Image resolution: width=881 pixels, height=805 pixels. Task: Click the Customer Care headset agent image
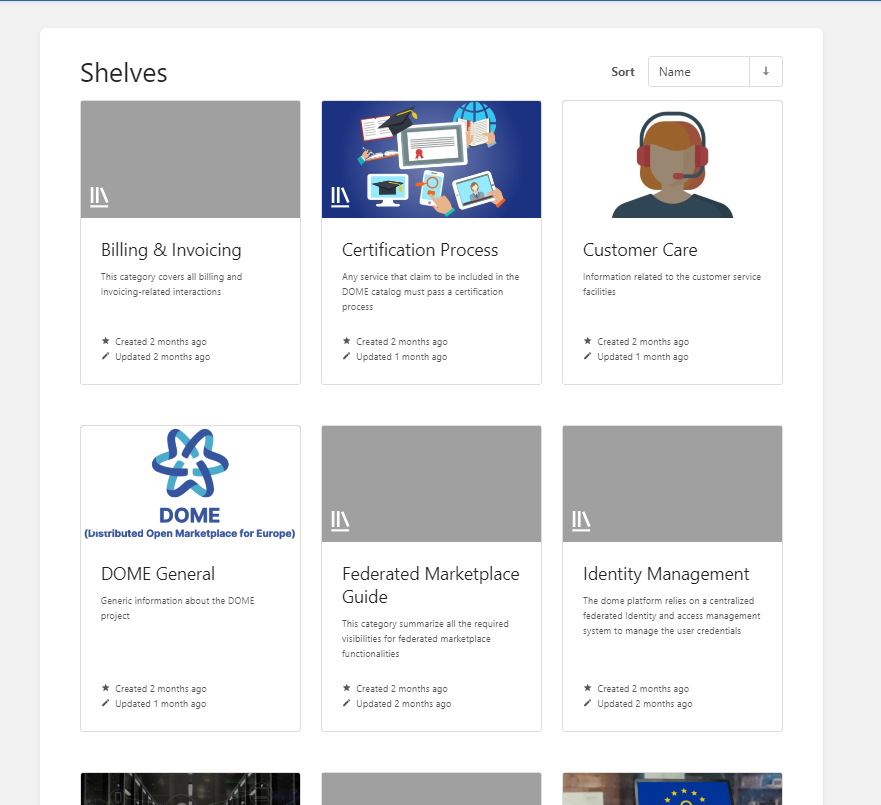click(x=672, y=160)
